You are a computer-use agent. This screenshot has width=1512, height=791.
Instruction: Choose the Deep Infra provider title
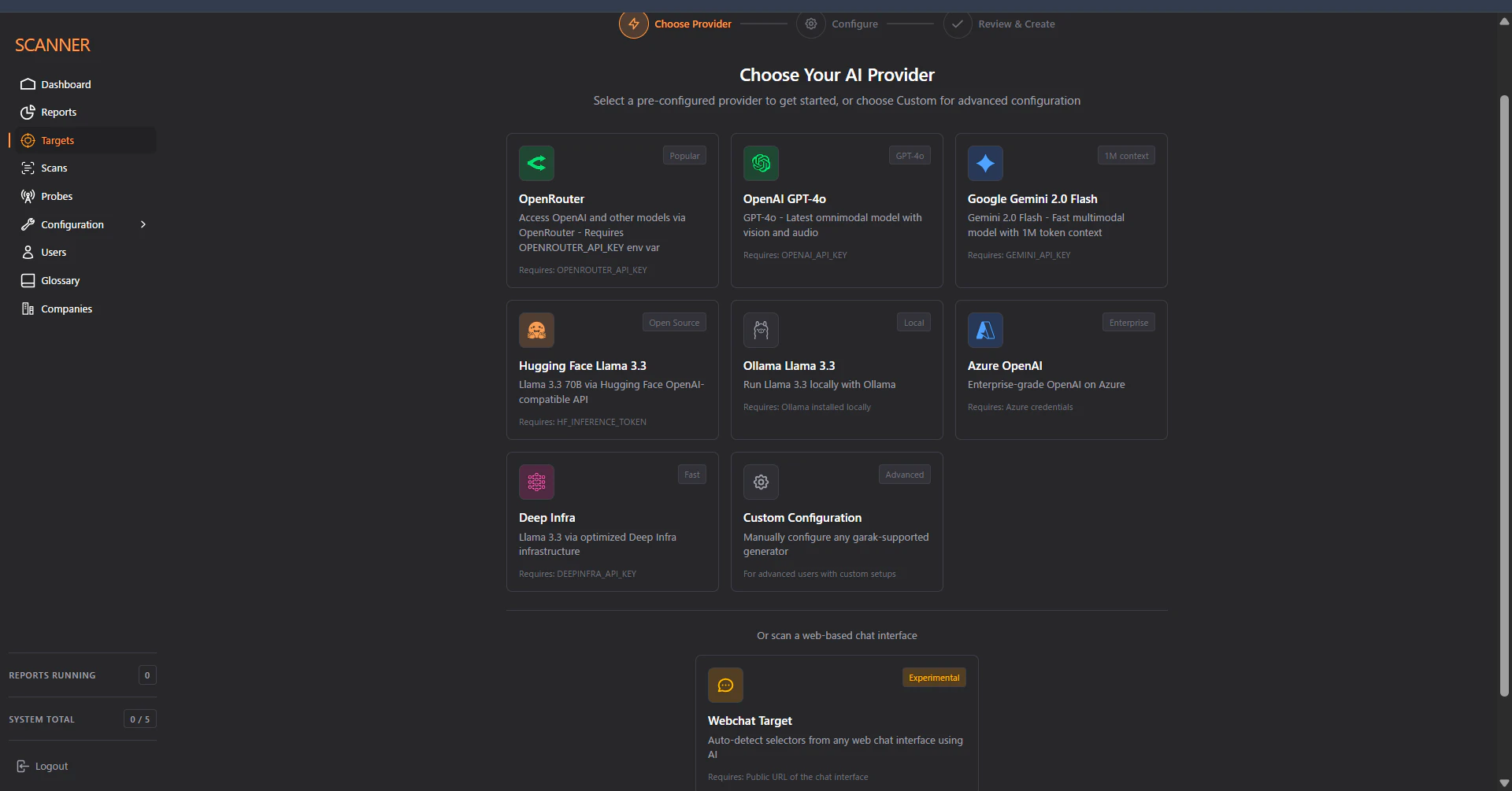(547, 518)
